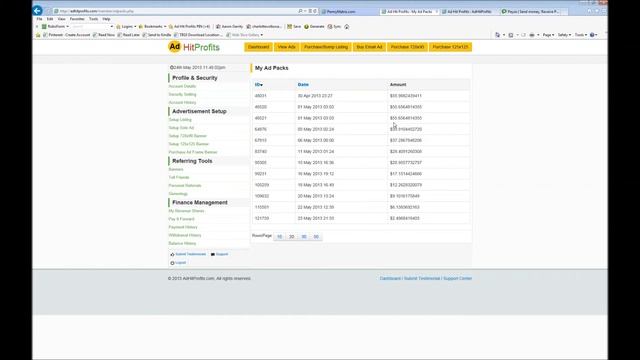Click the RoboForm Save button
The width and height of the screenshot is (640, 360).
point(294,27)
